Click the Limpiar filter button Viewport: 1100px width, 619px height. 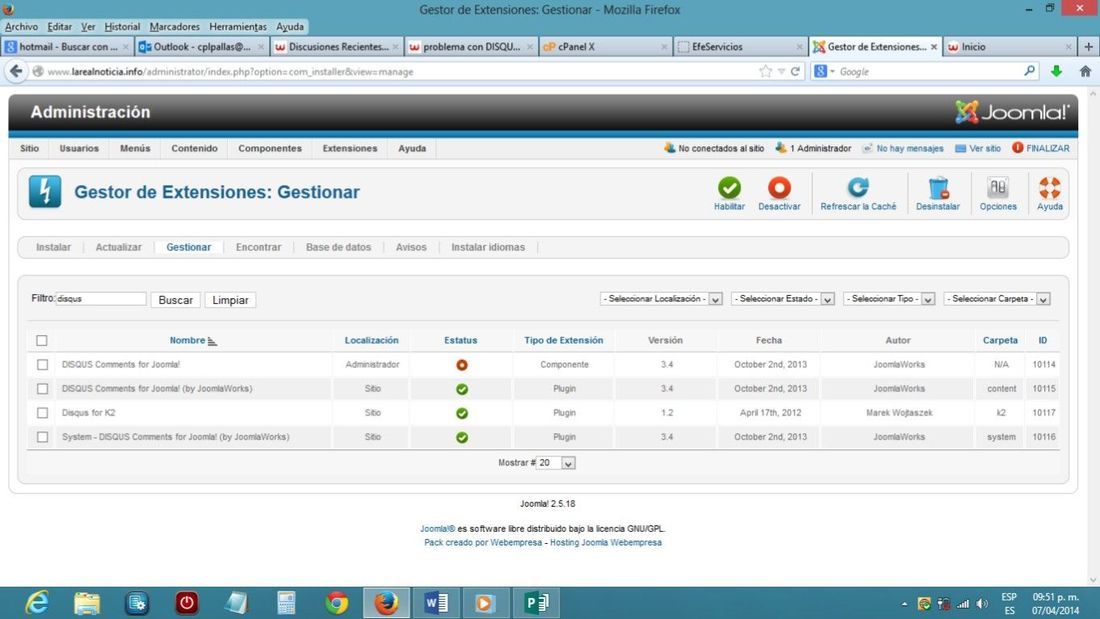[230, 300]
